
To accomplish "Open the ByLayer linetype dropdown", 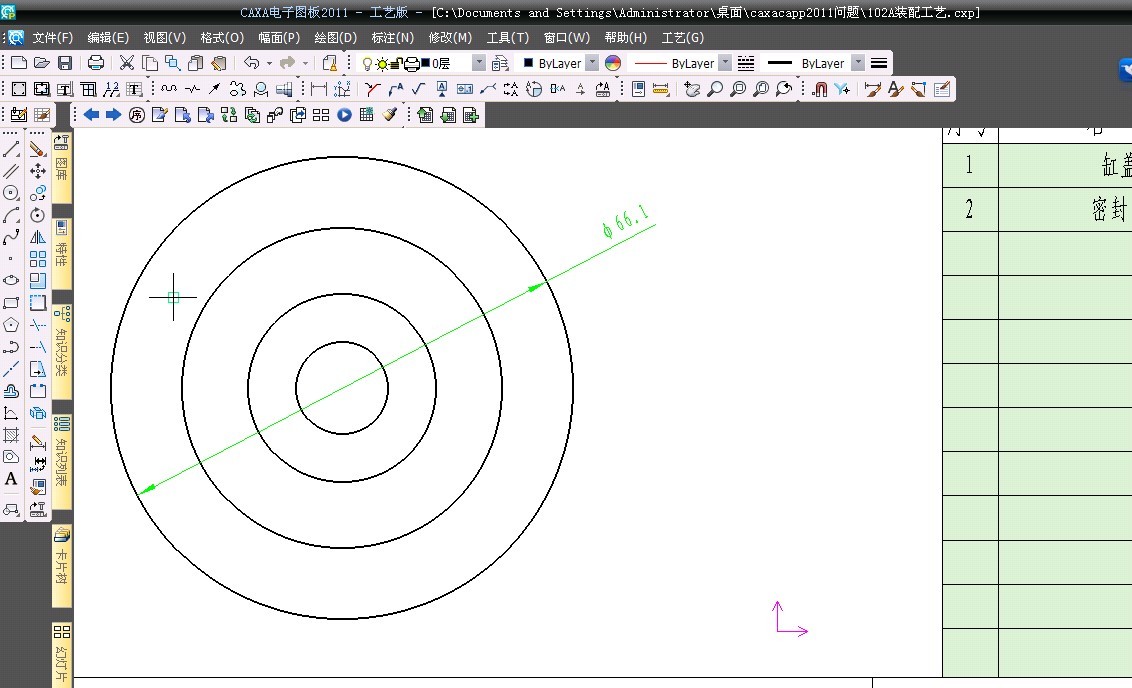I will pos(725,63).
